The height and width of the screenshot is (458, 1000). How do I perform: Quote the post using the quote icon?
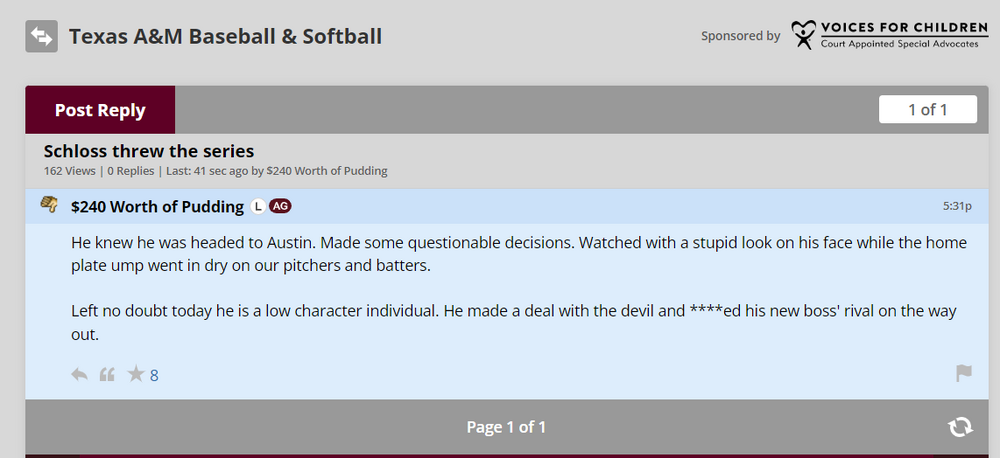(107, 375)
